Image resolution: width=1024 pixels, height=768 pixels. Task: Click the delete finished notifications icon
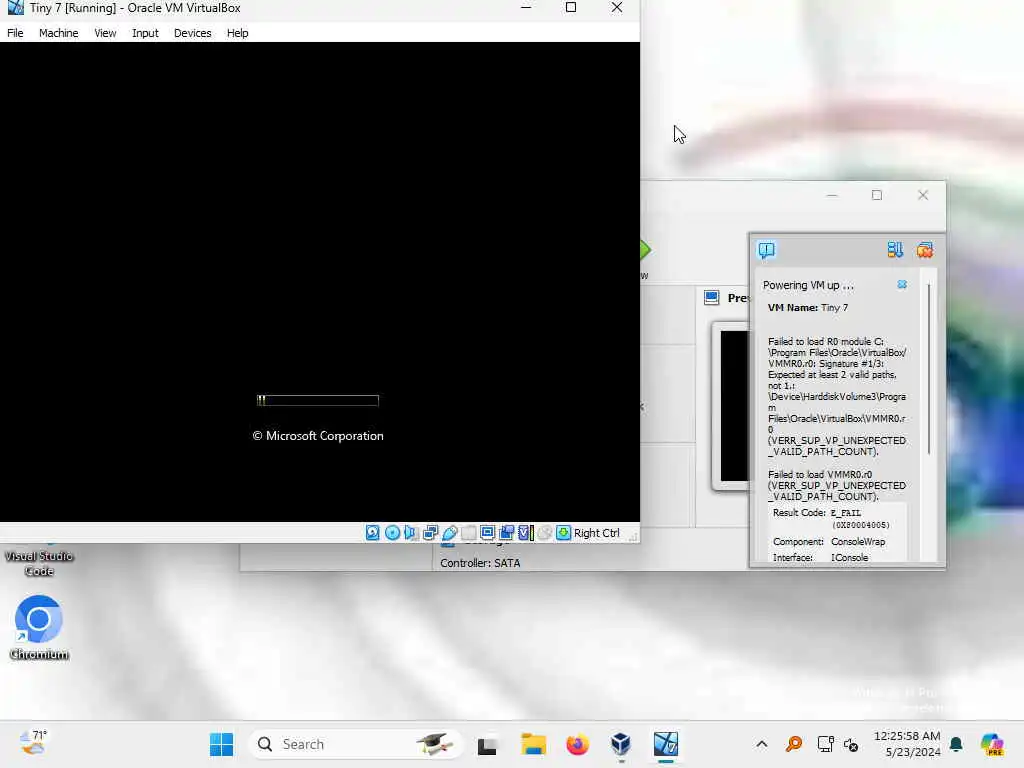pos(925,250)
